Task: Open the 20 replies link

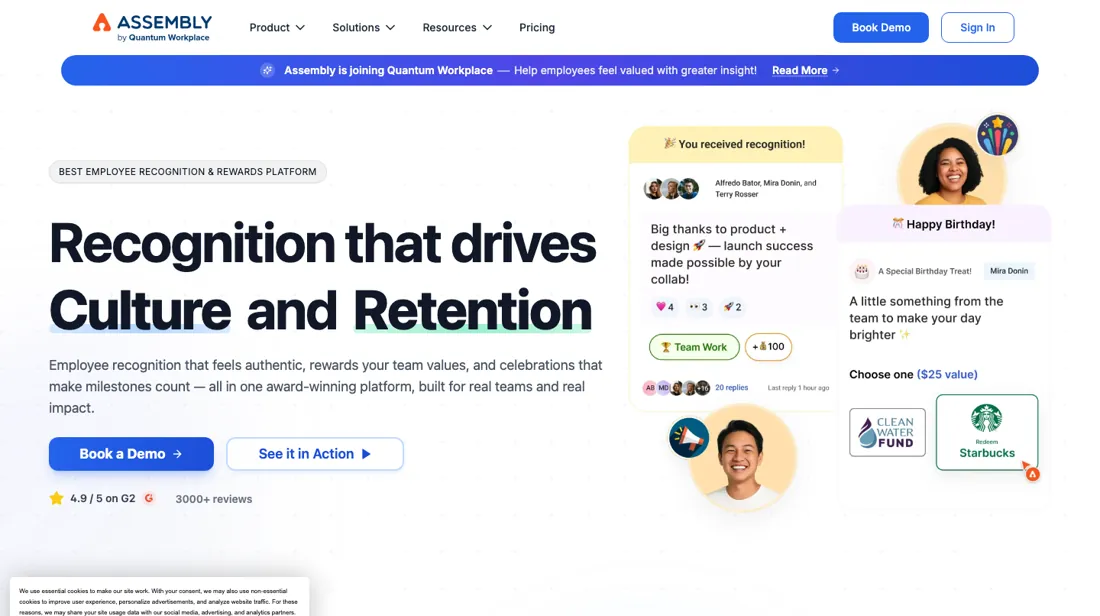Action: (731, 387)
